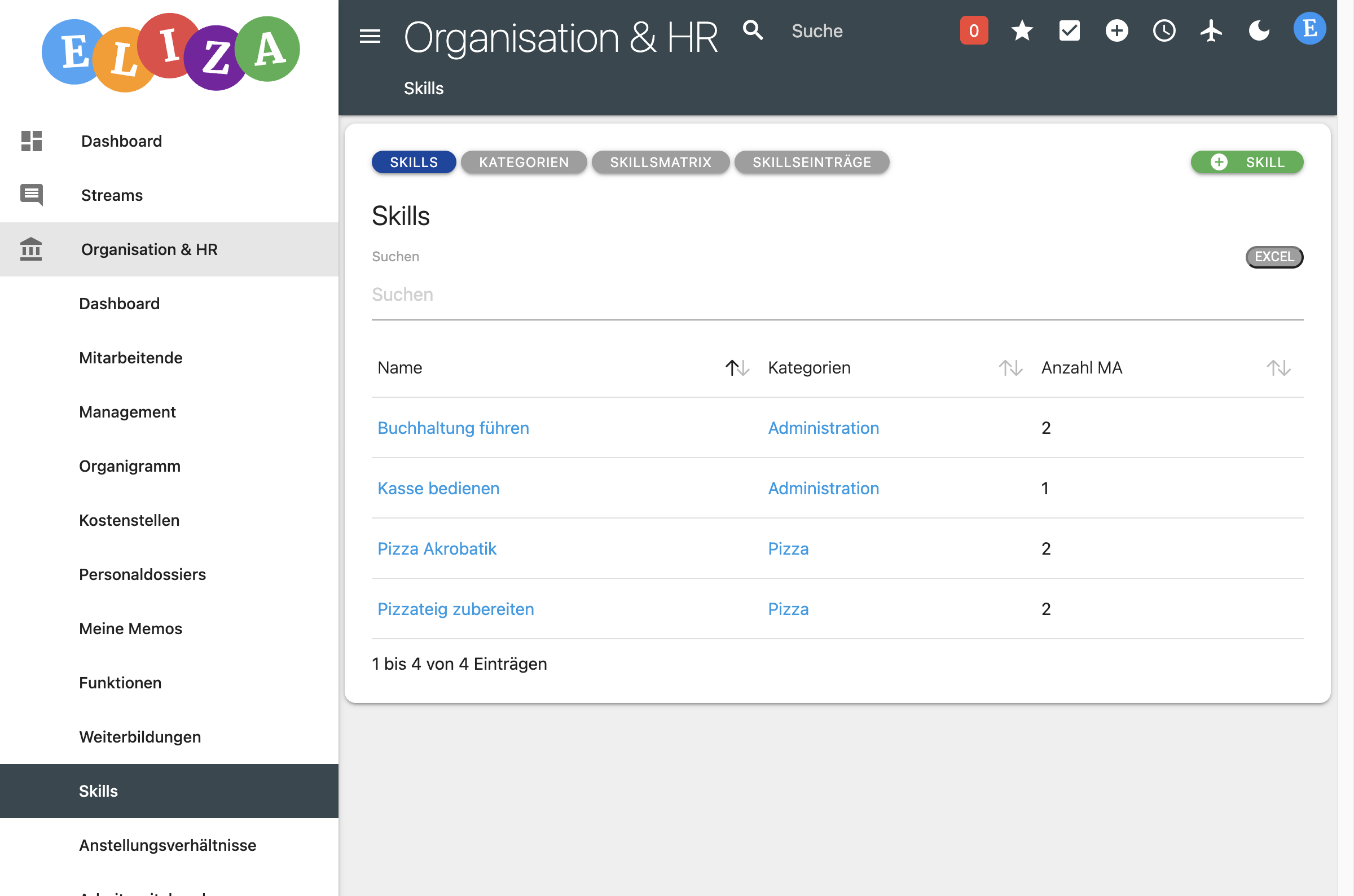Open Administration category in Buchhaltung row

[x=823, y=428]
